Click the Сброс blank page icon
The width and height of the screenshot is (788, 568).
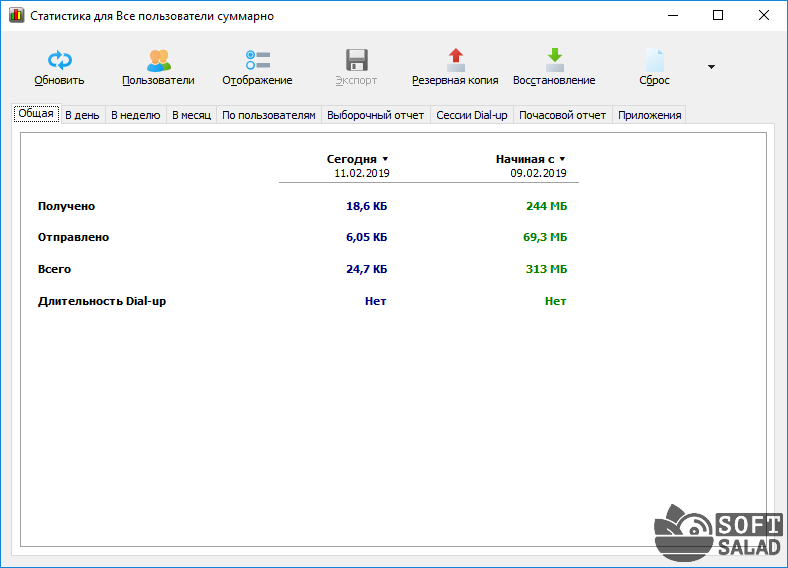[x=654, y=60]
